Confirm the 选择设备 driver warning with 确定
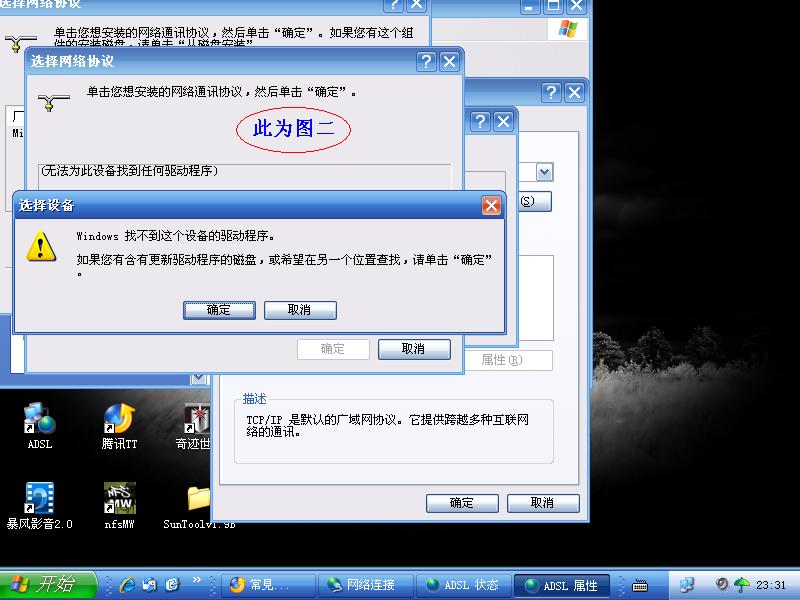 tap(219, 310)
